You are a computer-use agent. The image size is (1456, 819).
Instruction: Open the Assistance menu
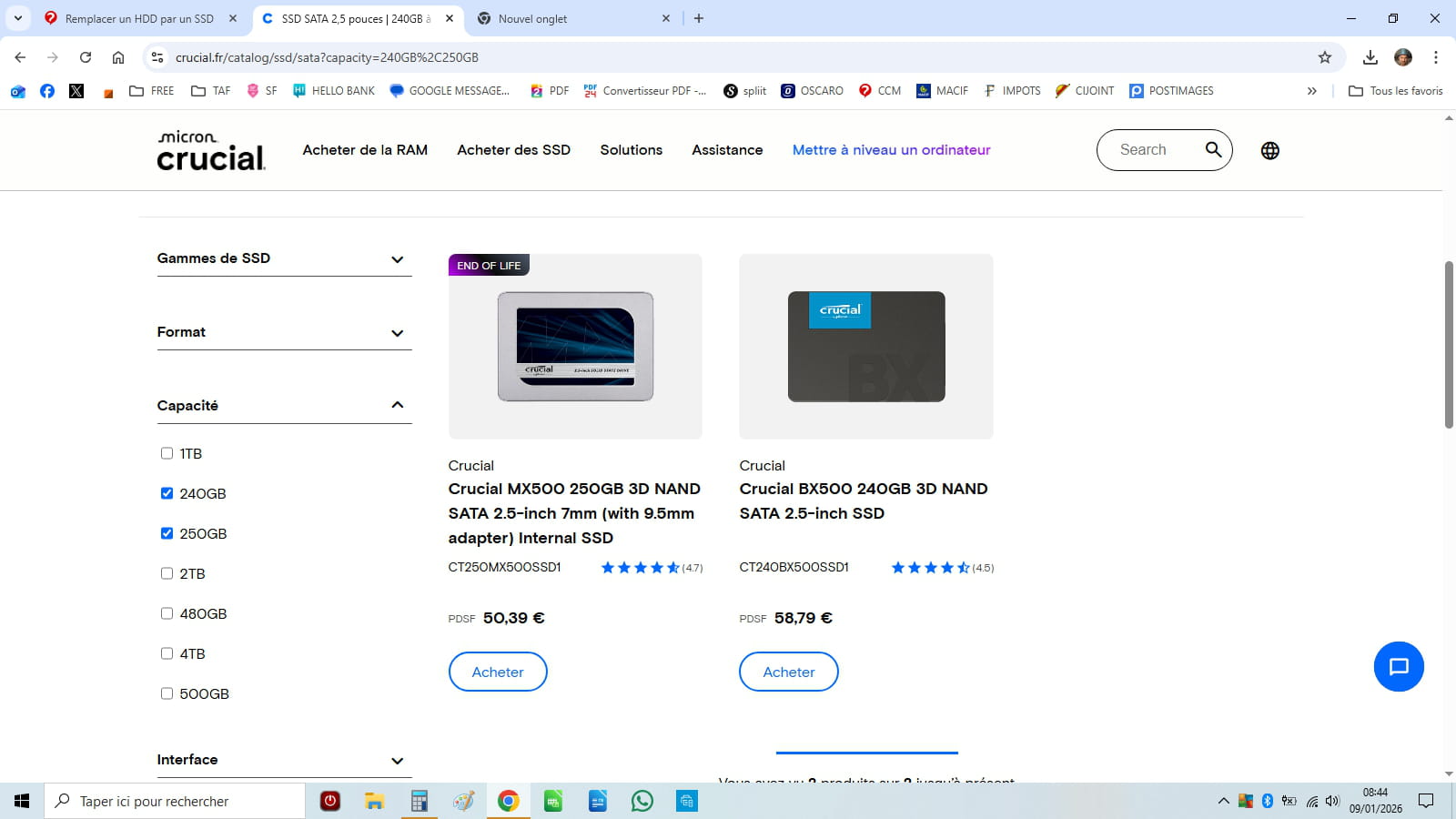[727, 150]
